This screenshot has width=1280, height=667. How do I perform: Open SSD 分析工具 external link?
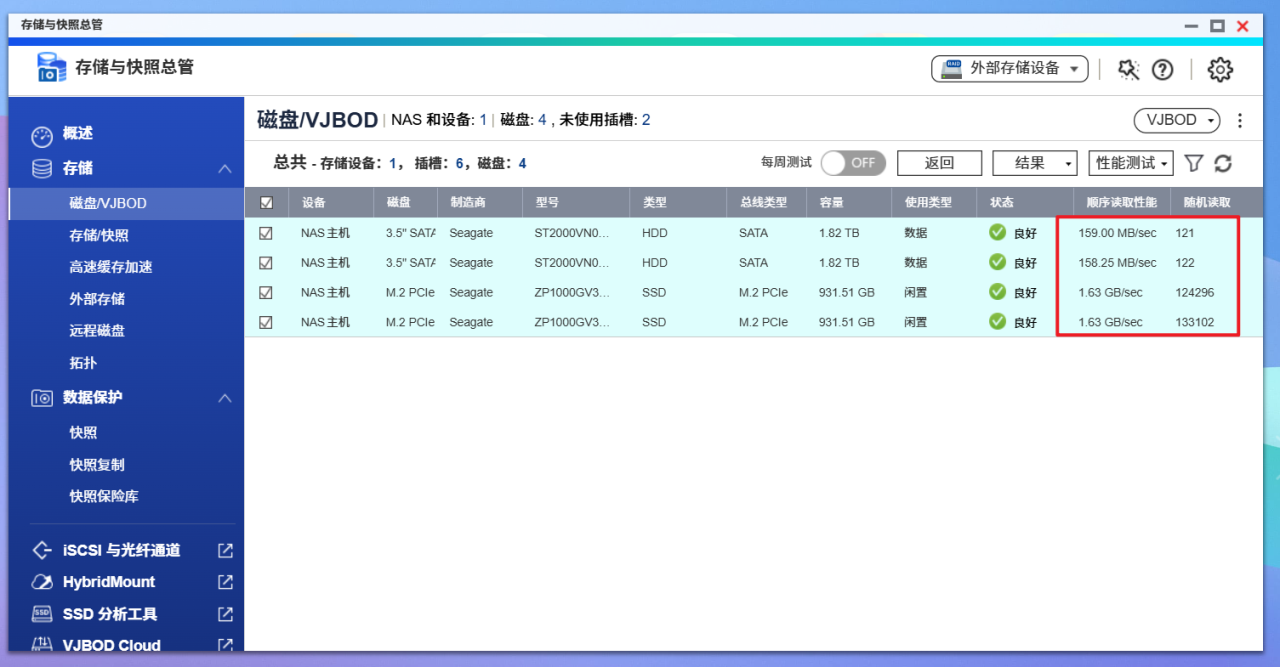pyautogui.click(x=223, y=613)
